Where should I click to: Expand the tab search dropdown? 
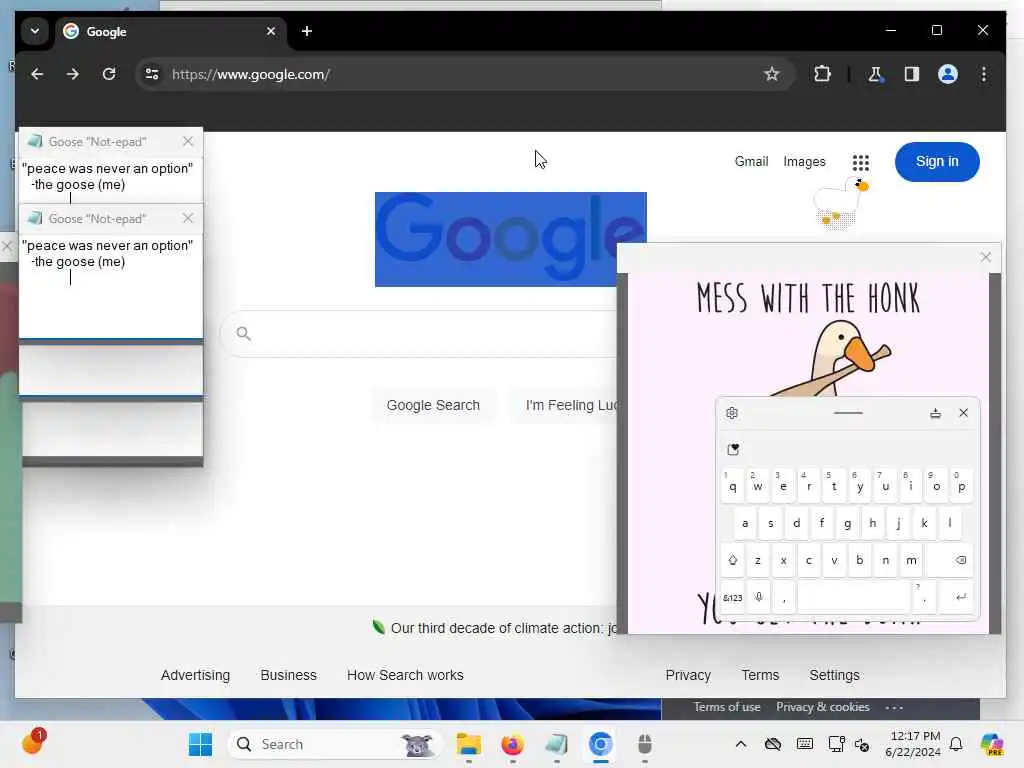35,31
